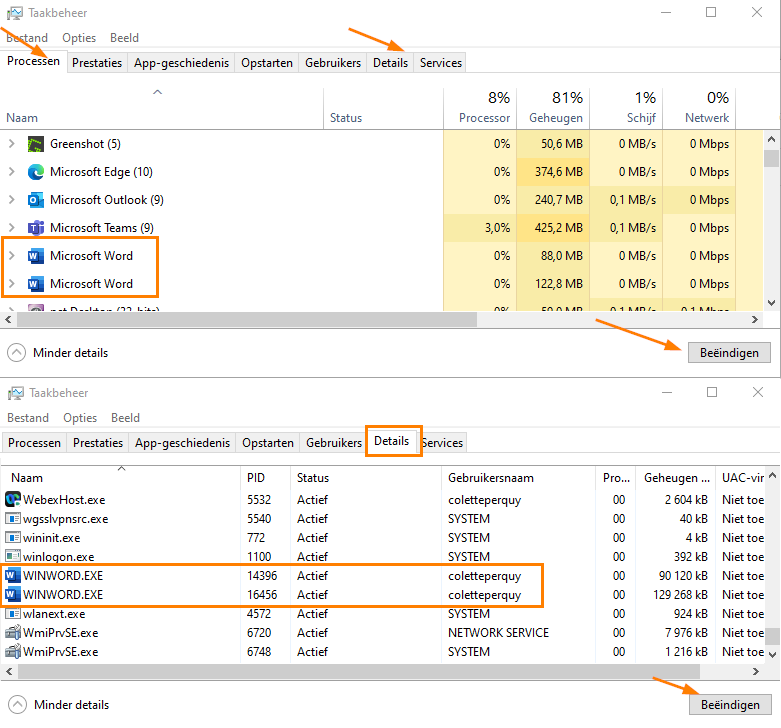Click the wlanext.exe icon

[x=13, y=613]
